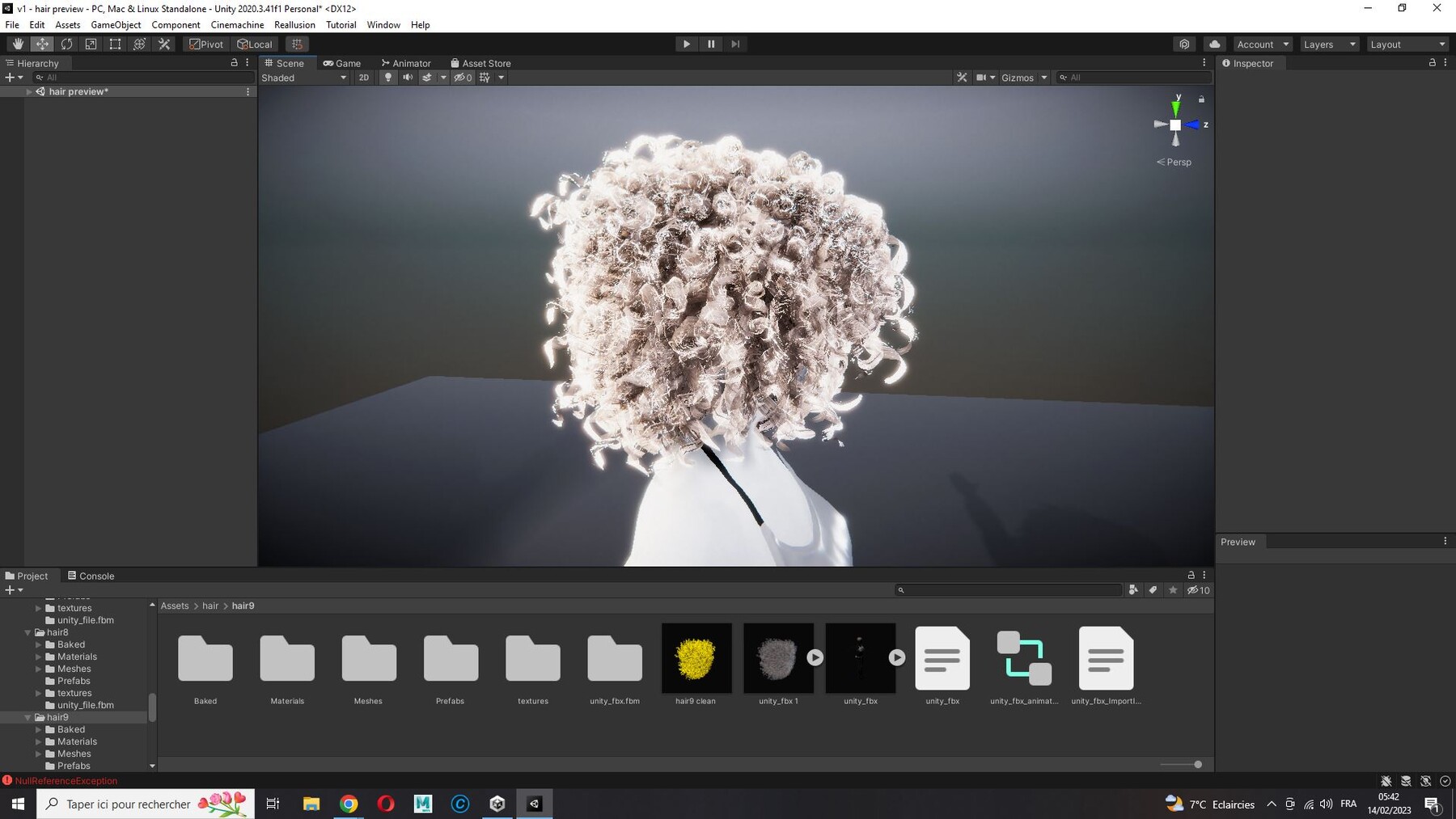Open hair preview scene options menu
1456x819 pixels.
(248, 92)
